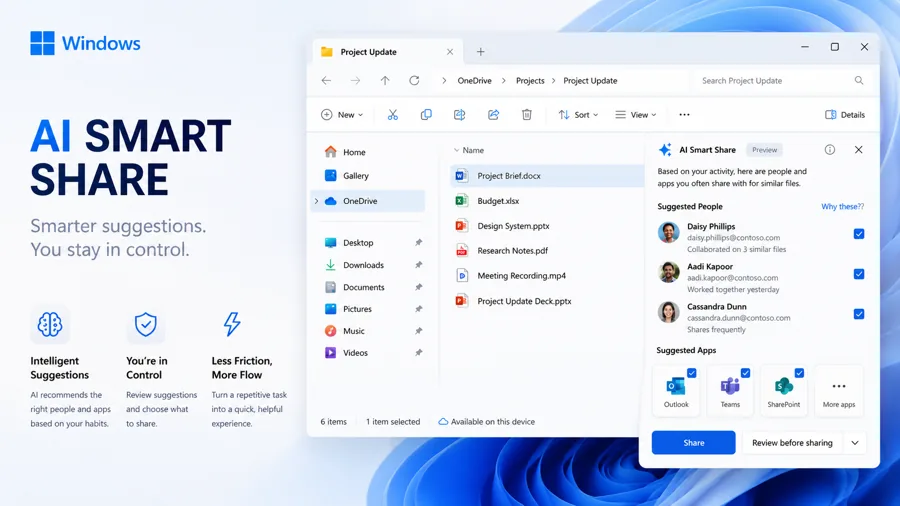The image size is (900, 506).
Task: Click the Delete trash icon
Action: 526,115
